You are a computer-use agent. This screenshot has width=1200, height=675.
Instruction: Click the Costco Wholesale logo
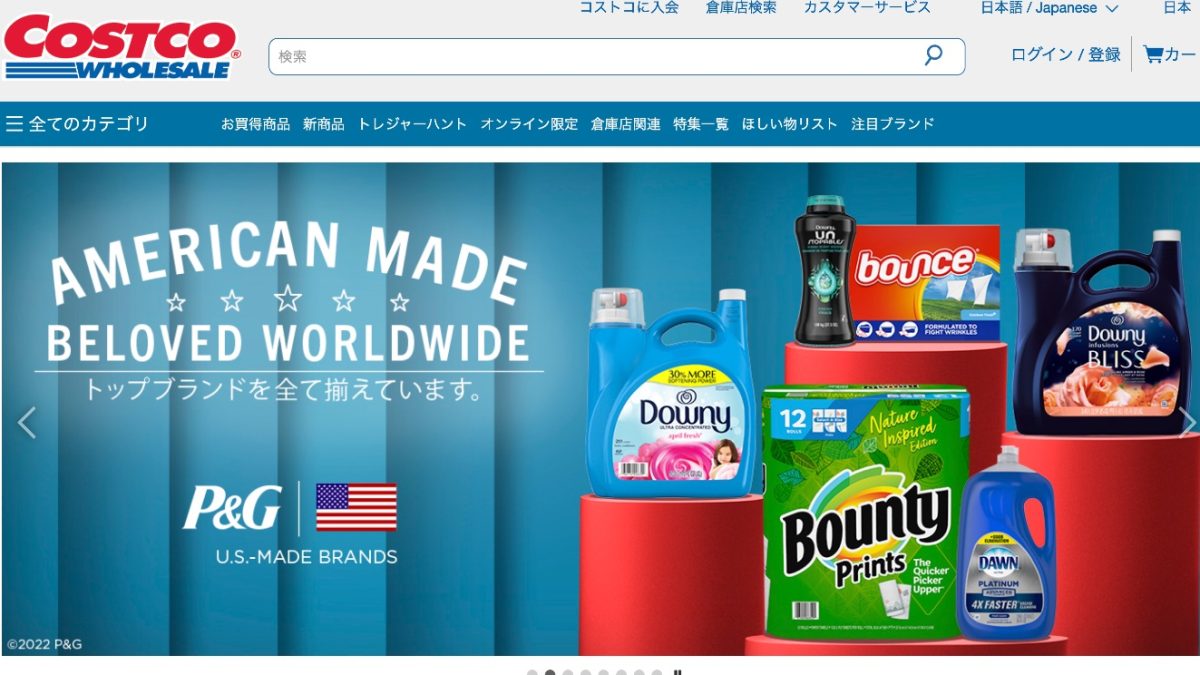120,45
